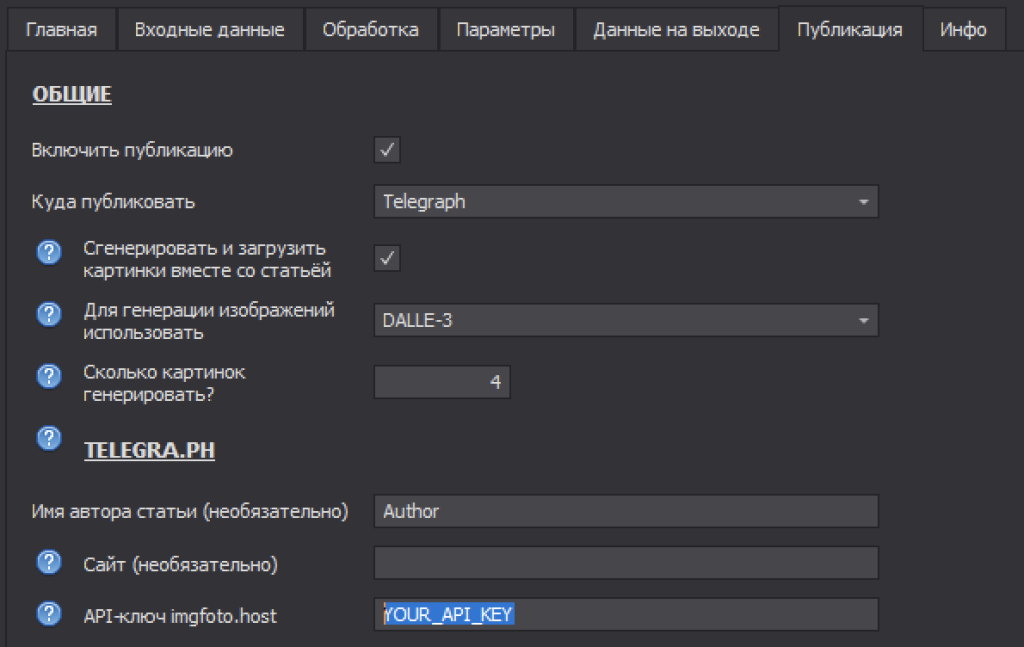Click the author name field containing Author
This screenshot has width=1024, height=647.
pyautogui.click(x=626, y=511)
